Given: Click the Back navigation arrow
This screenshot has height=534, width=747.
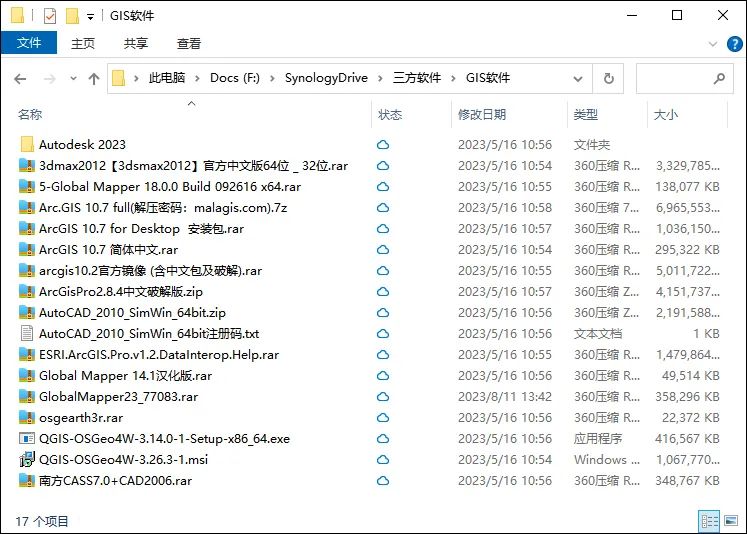Looking at the screenshot, I should [20, 79].
